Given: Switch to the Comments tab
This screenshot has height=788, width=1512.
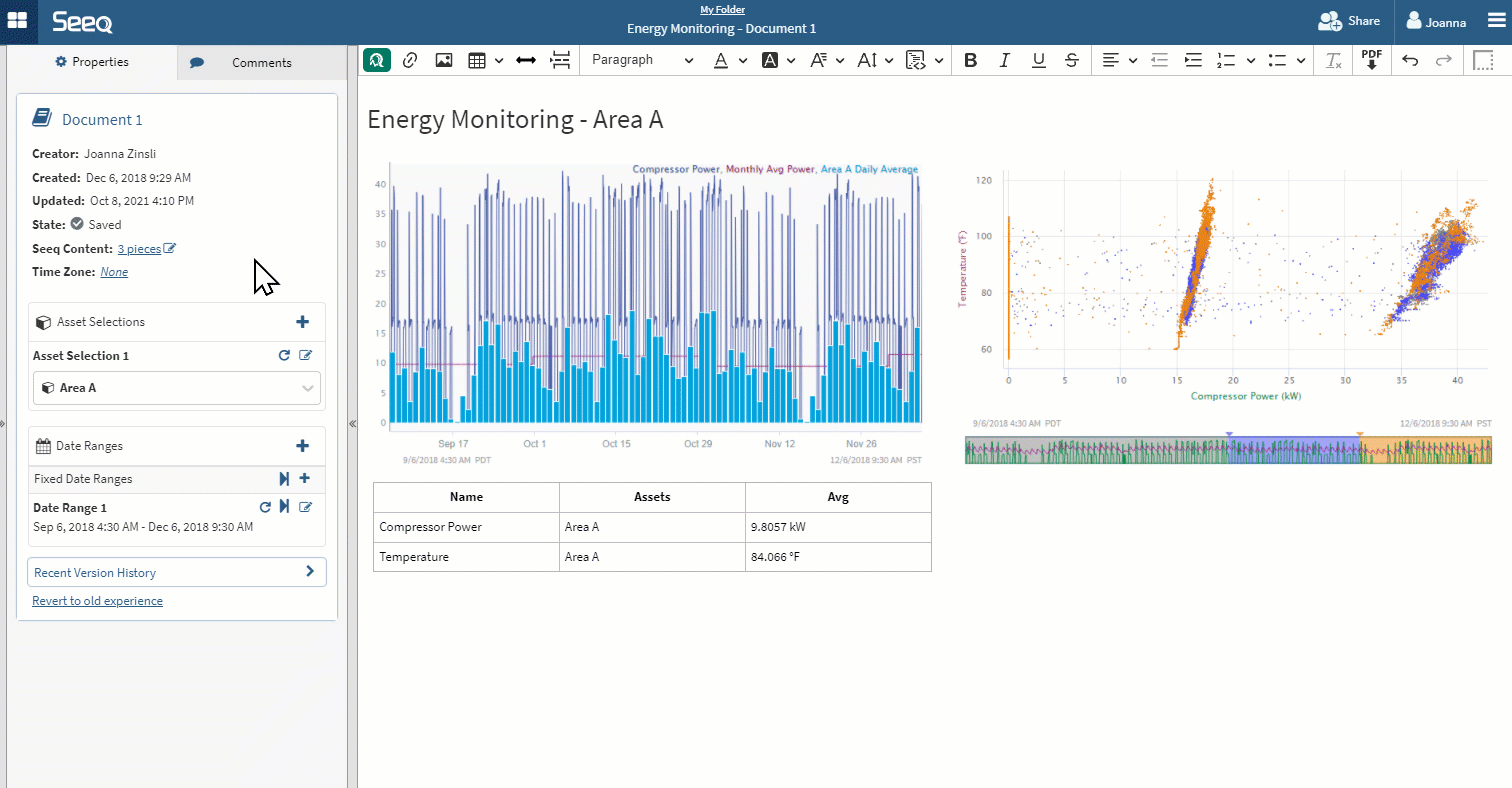Looking at the screenshot, I should click(x=261, y=62).
